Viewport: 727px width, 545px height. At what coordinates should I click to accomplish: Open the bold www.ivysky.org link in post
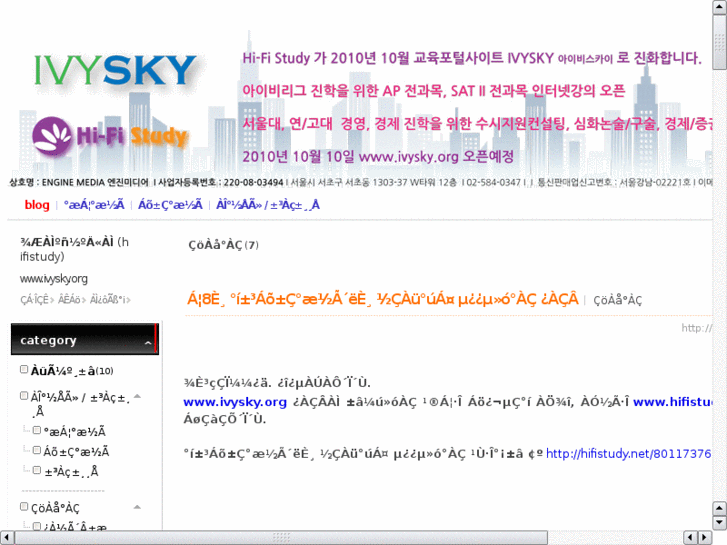coord(235,402)
